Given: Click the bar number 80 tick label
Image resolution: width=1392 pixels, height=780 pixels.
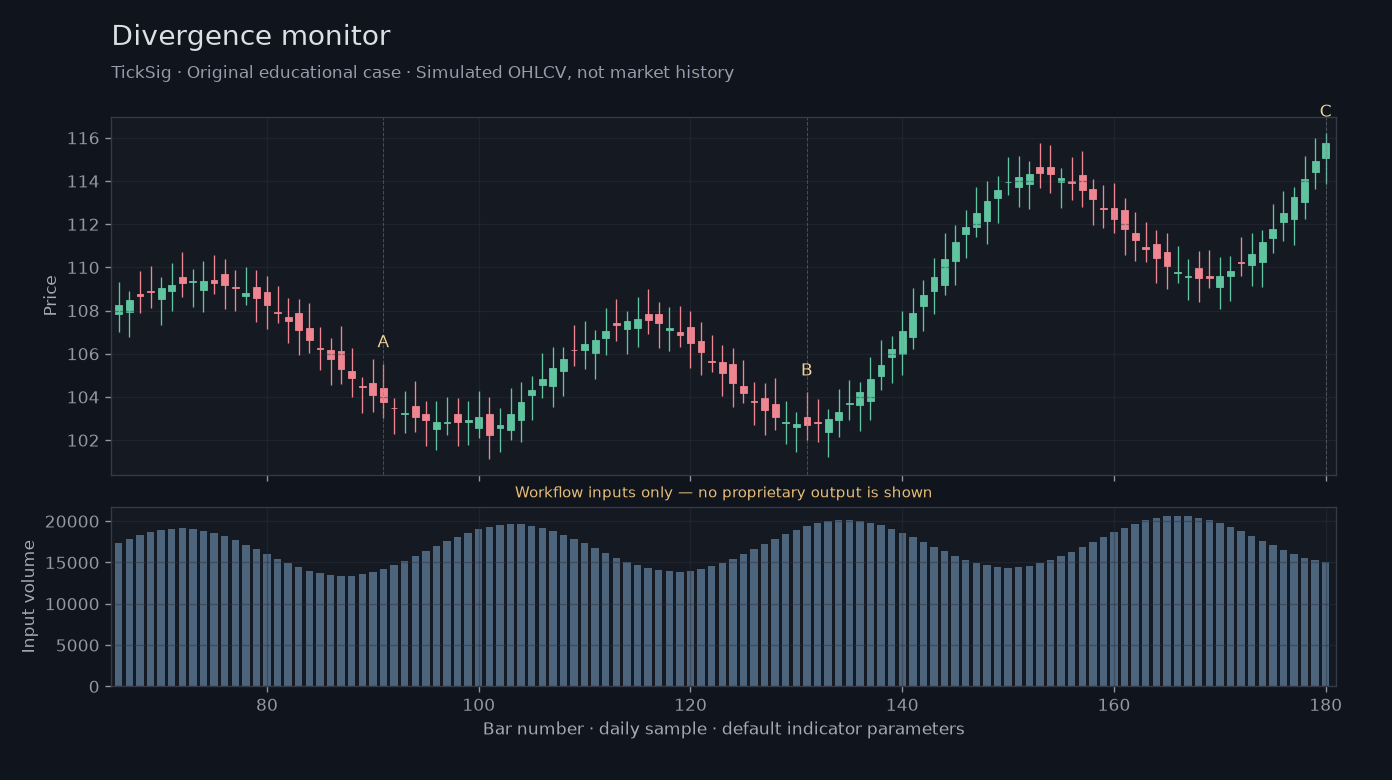Looking at the screenshot, I should point(267,703).
